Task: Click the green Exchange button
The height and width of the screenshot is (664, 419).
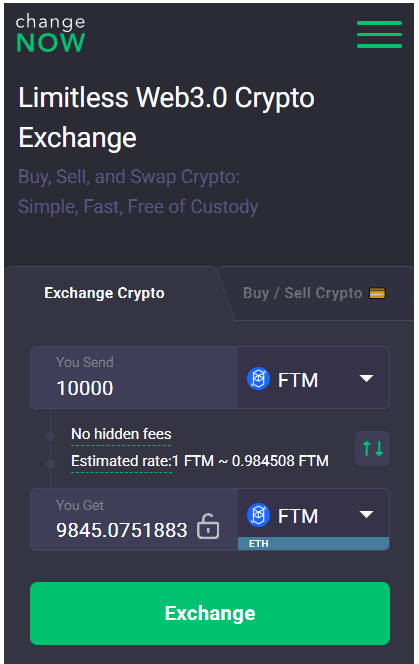Action: (x=210, y=613)
